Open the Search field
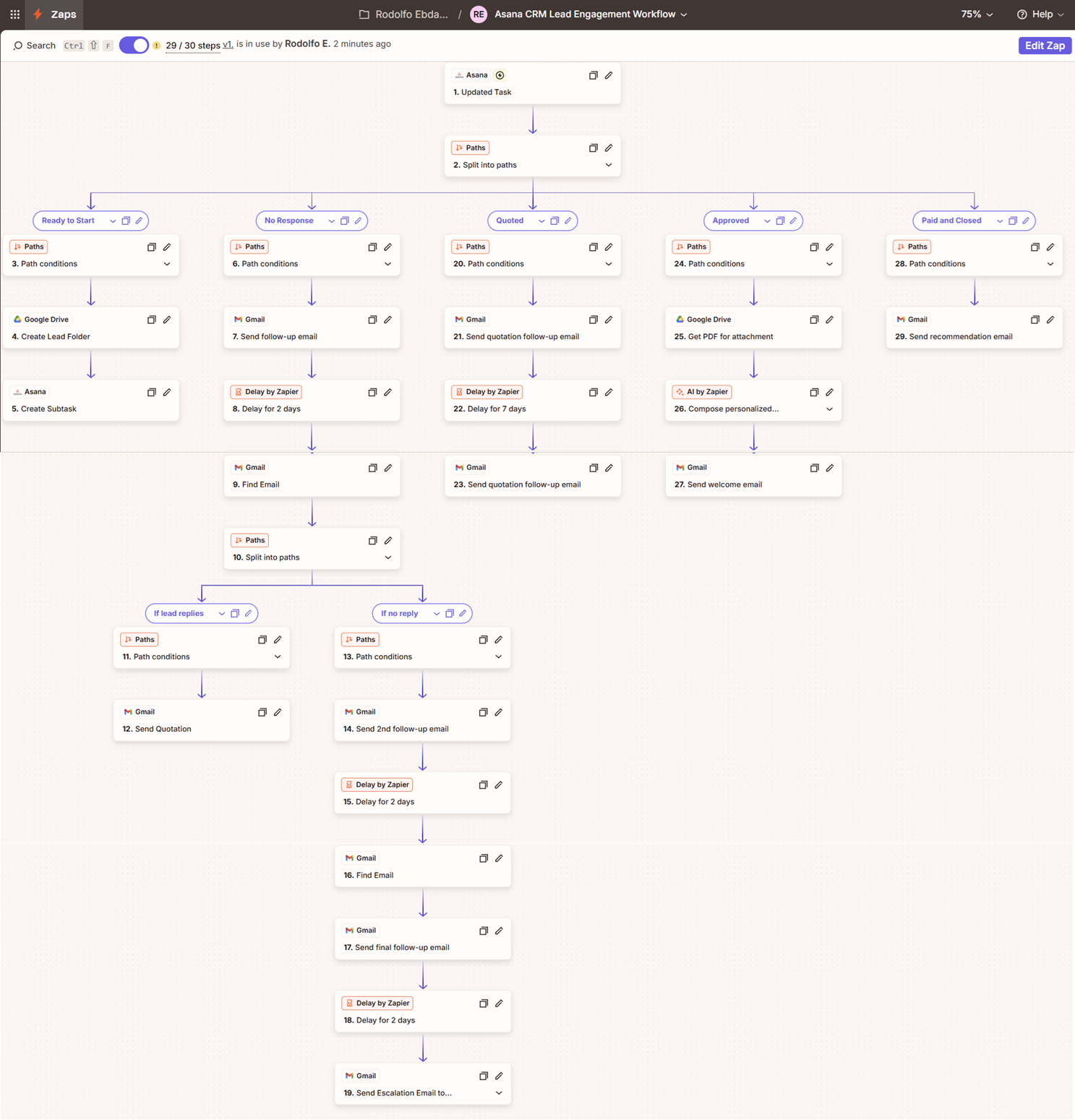 34,46
